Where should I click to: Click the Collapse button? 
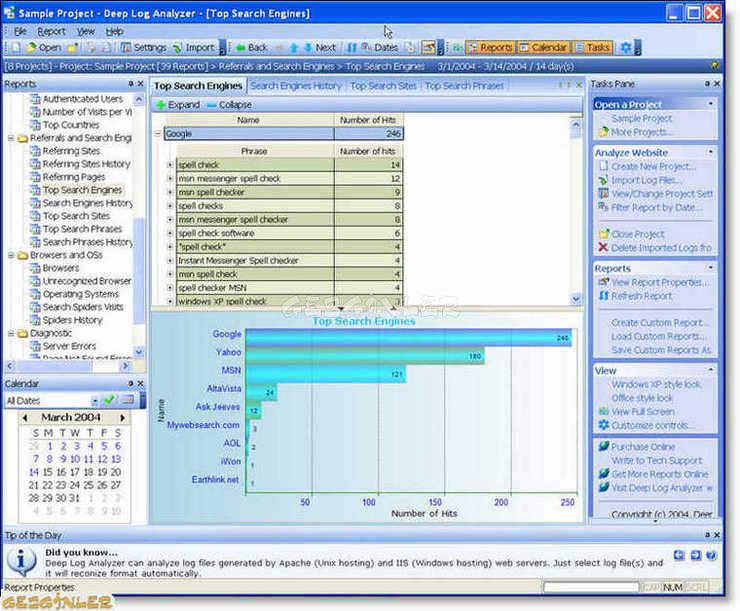[x=229, y=105]
